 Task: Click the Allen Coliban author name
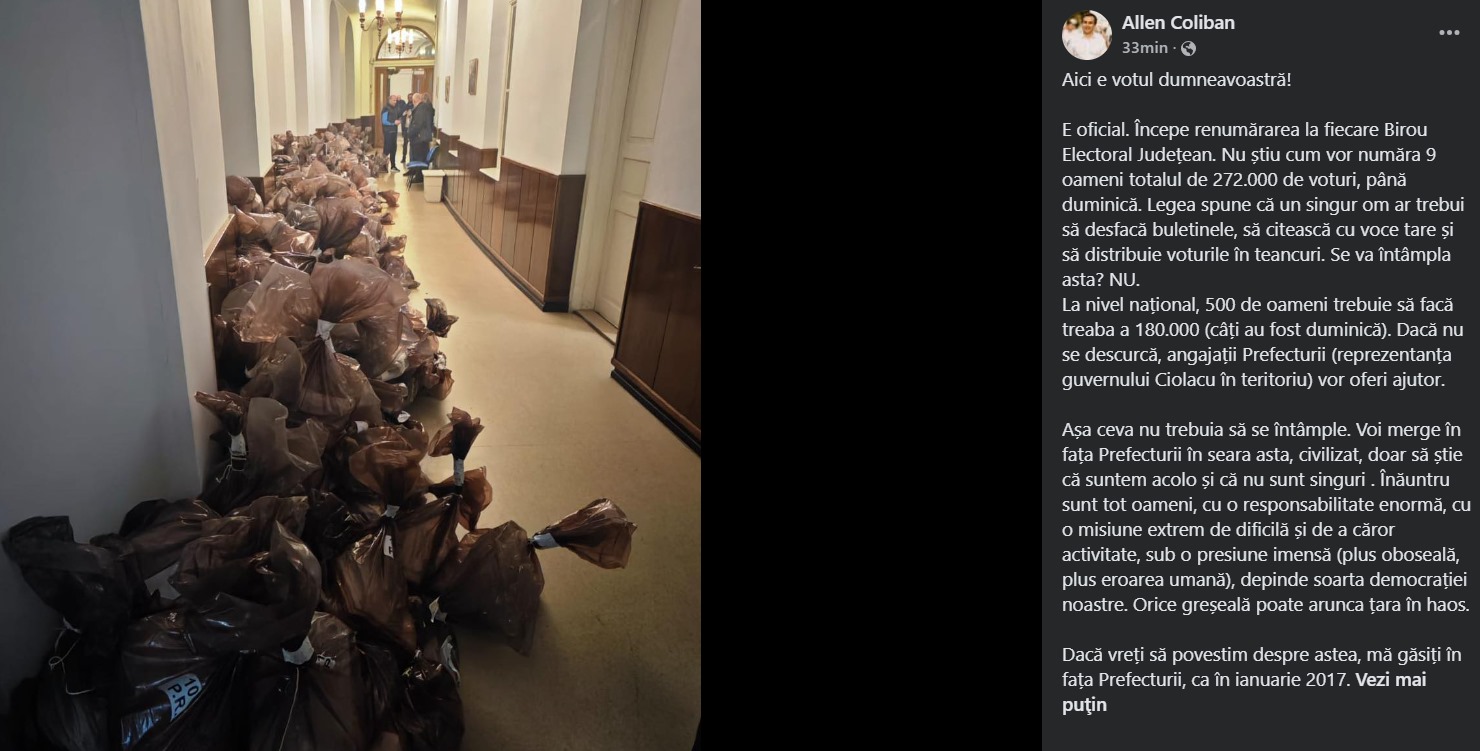click(x=1178, y=22)
